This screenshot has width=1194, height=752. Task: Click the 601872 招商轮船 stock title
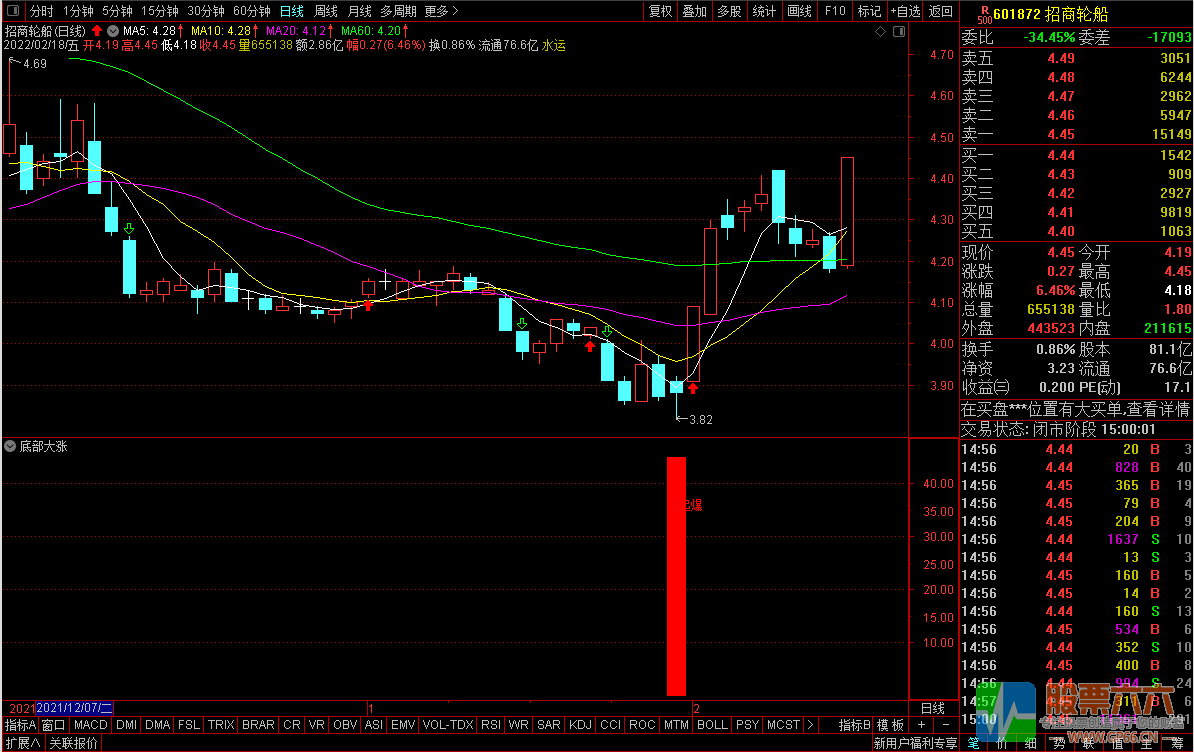click(x=1050, y=14)
